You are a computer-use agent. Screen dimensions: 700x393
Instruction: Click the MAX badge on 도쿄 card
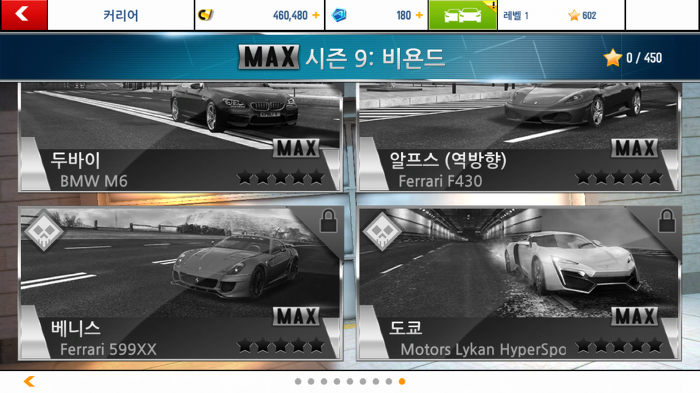click(635, 317)
